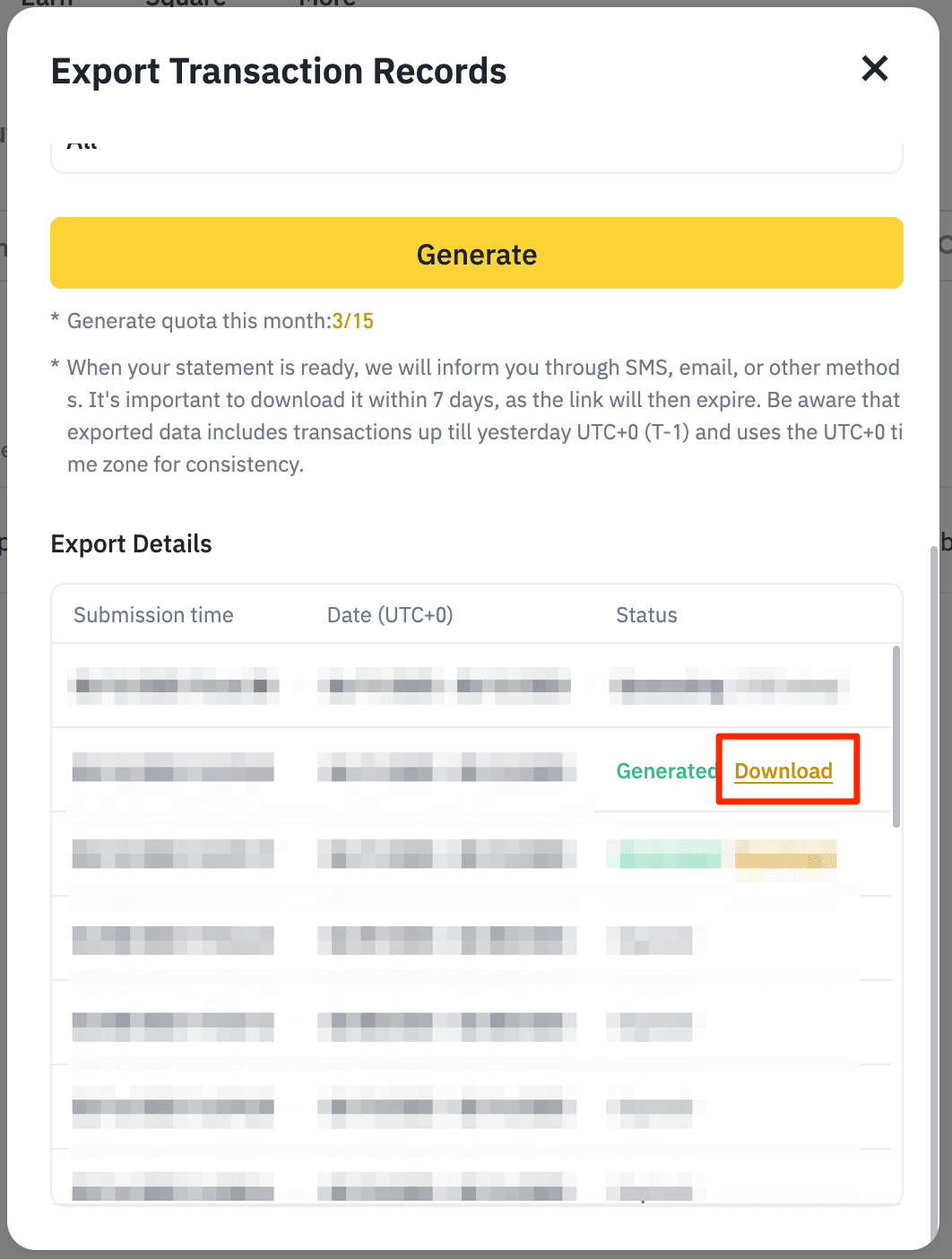
Task: Click the Export Transaction Records title
Action: point(279,72)
